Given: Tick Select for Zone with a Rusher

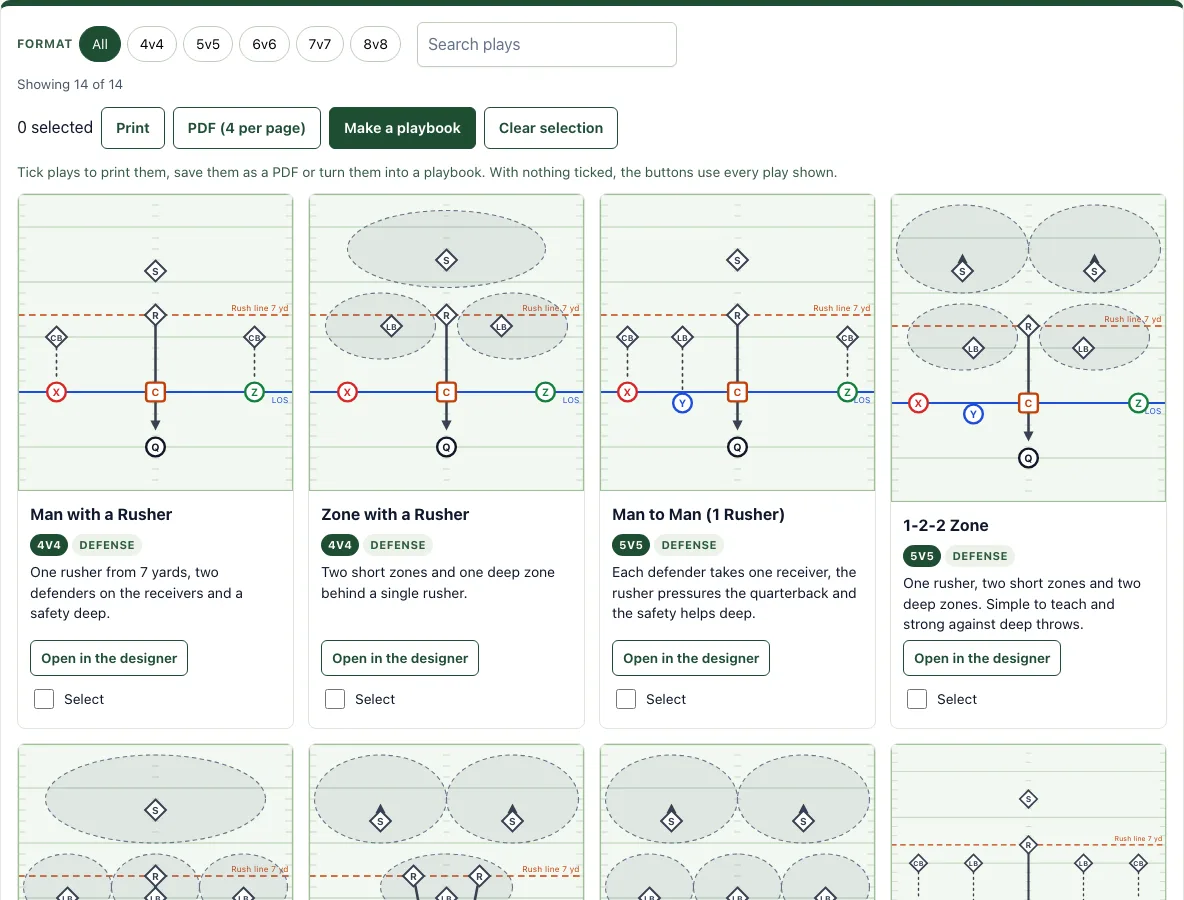Looking at the screenshot, I should tap(335, 699).
